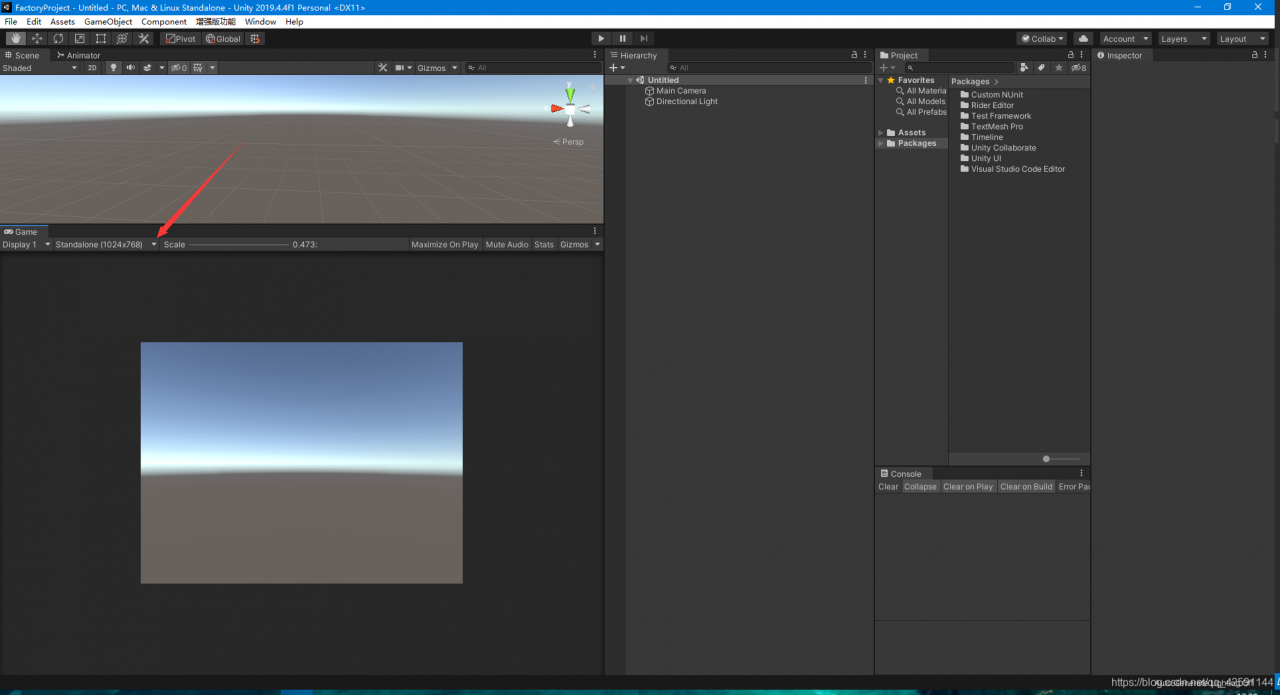
Task: Toggle scene lighting bulb icon
Action: click(x=113, y=68)
